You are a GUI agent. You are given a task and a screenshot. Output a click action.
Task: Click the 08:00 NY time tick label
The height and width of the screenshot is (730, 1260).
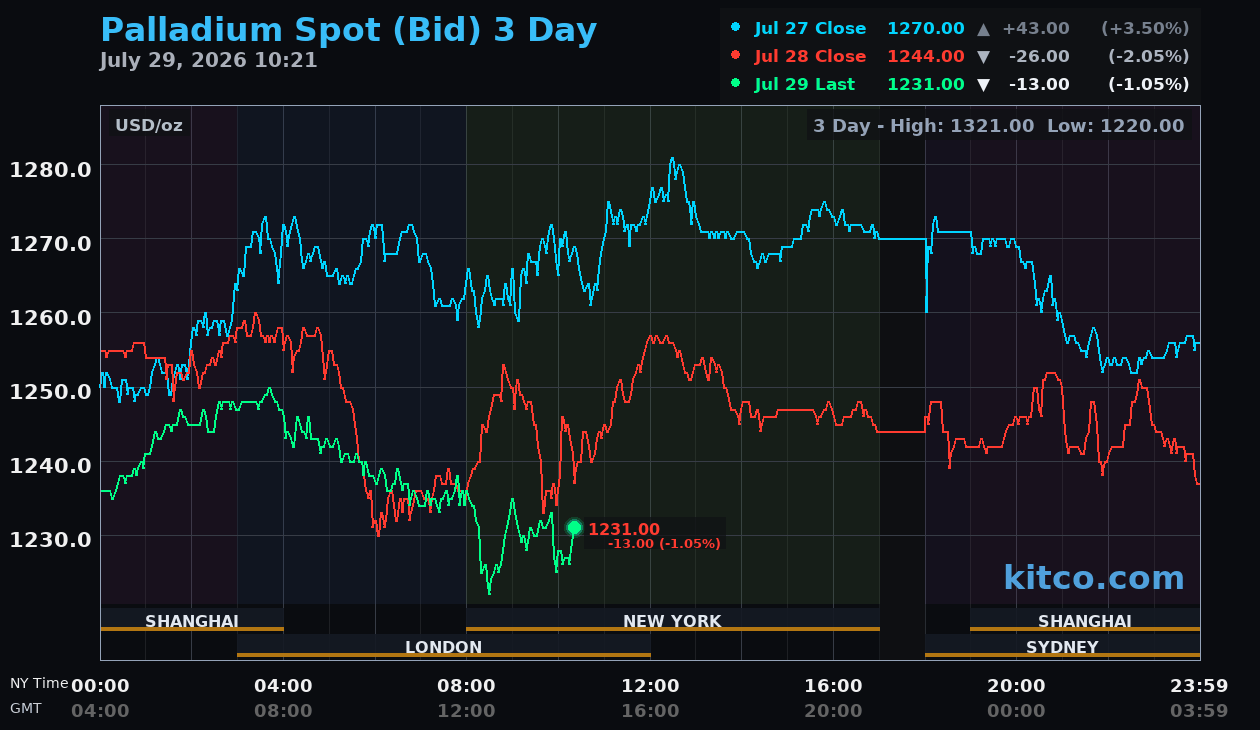(x=466, y=686)
